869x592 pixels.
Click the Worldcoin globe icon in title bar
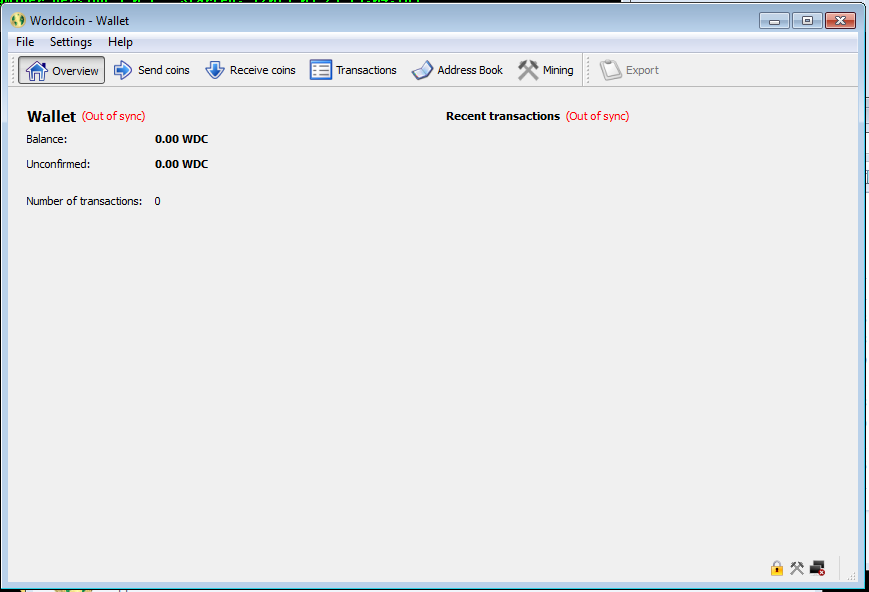[x=18, y=21]
